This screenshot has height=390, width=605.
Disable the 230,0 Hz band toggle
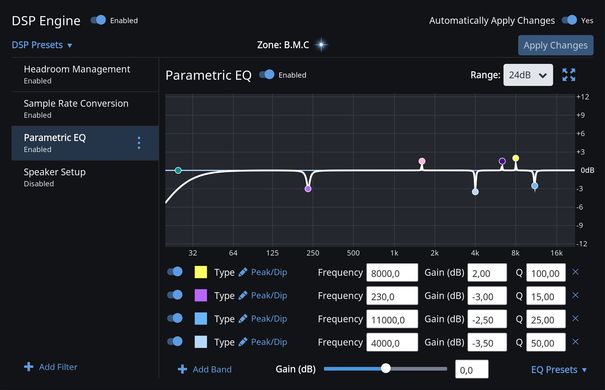point(175,295)
